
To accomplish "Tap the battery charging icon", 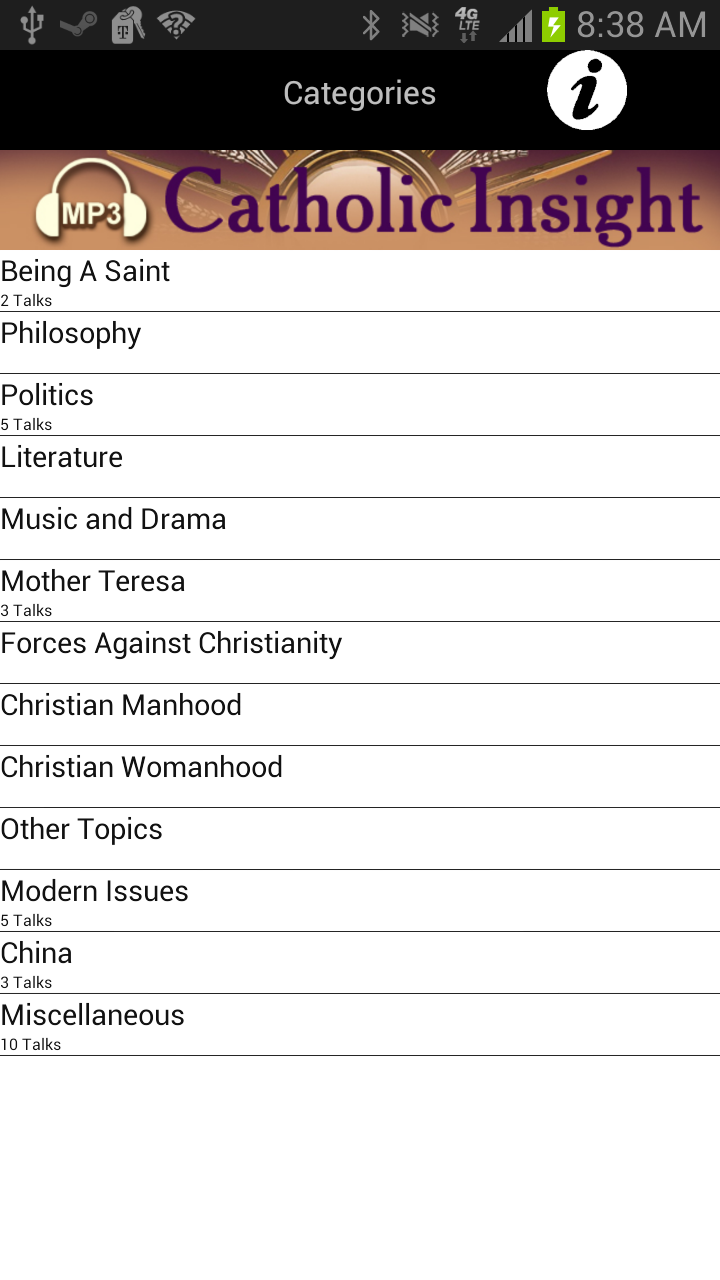I will 553,25.
